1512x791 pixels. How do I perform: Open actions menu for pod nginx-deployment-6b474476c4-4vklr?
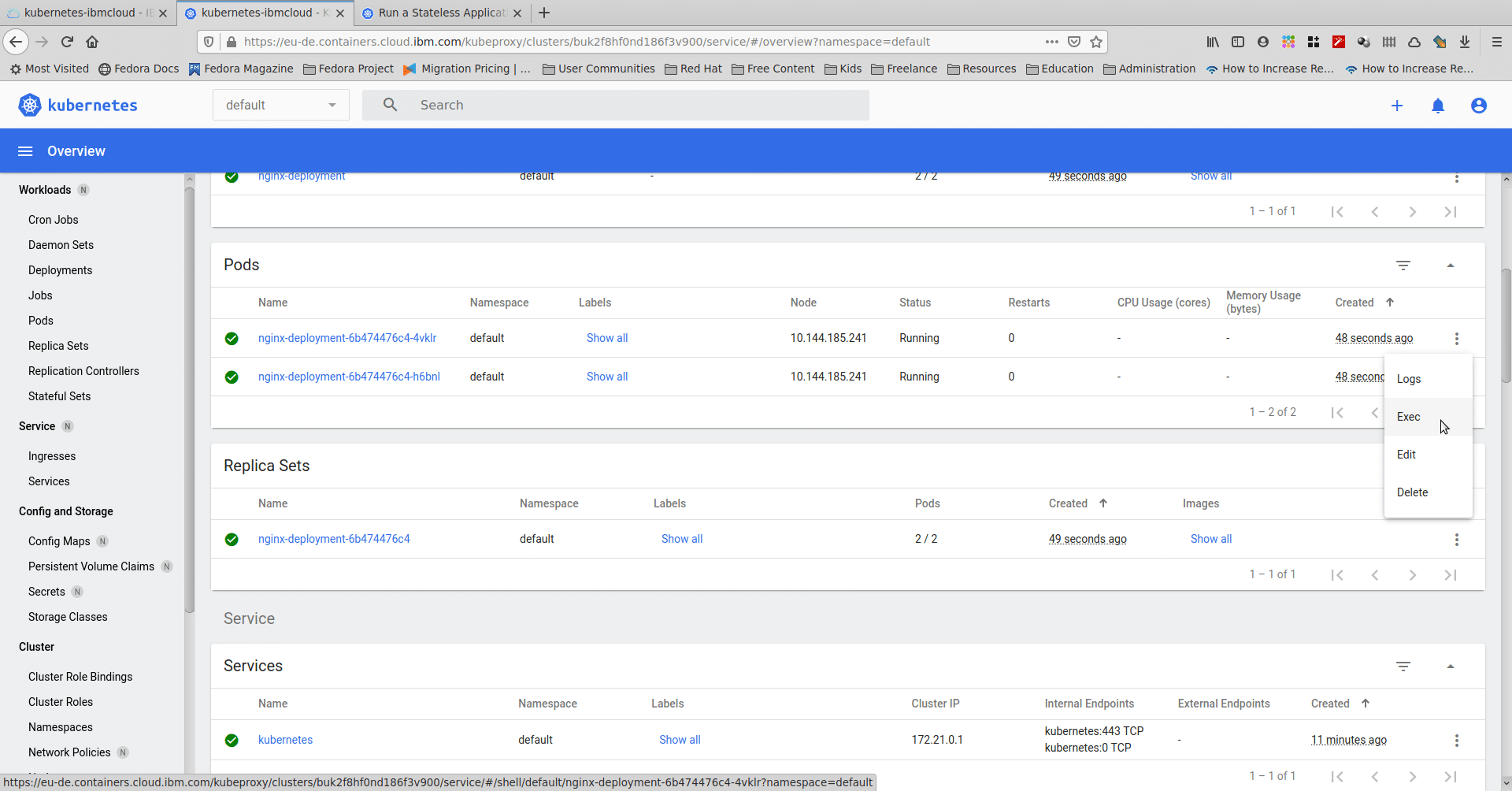[1457, 339]
